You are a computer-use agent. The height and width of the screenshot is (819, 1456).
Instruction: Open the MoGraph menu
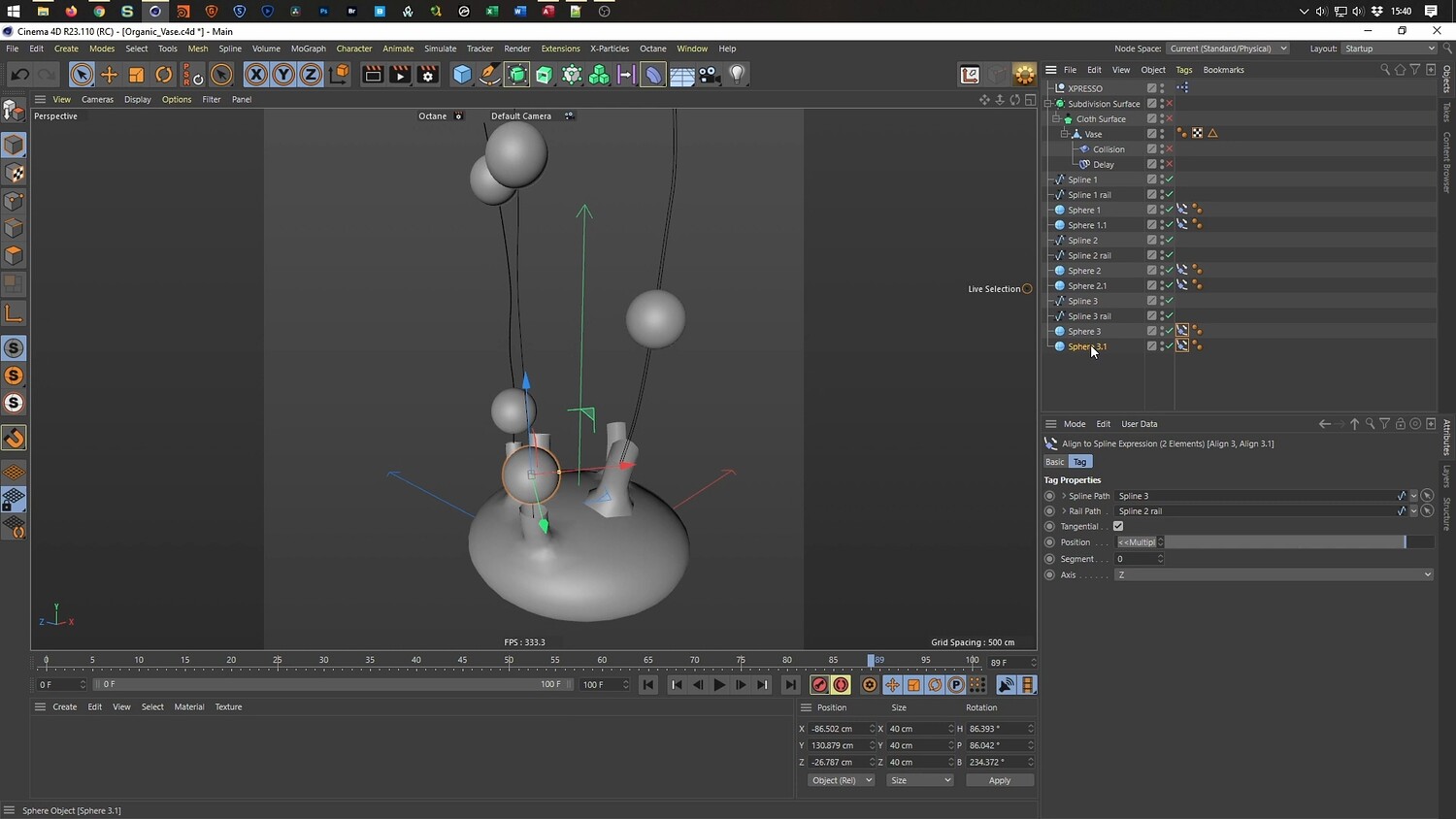309,49
